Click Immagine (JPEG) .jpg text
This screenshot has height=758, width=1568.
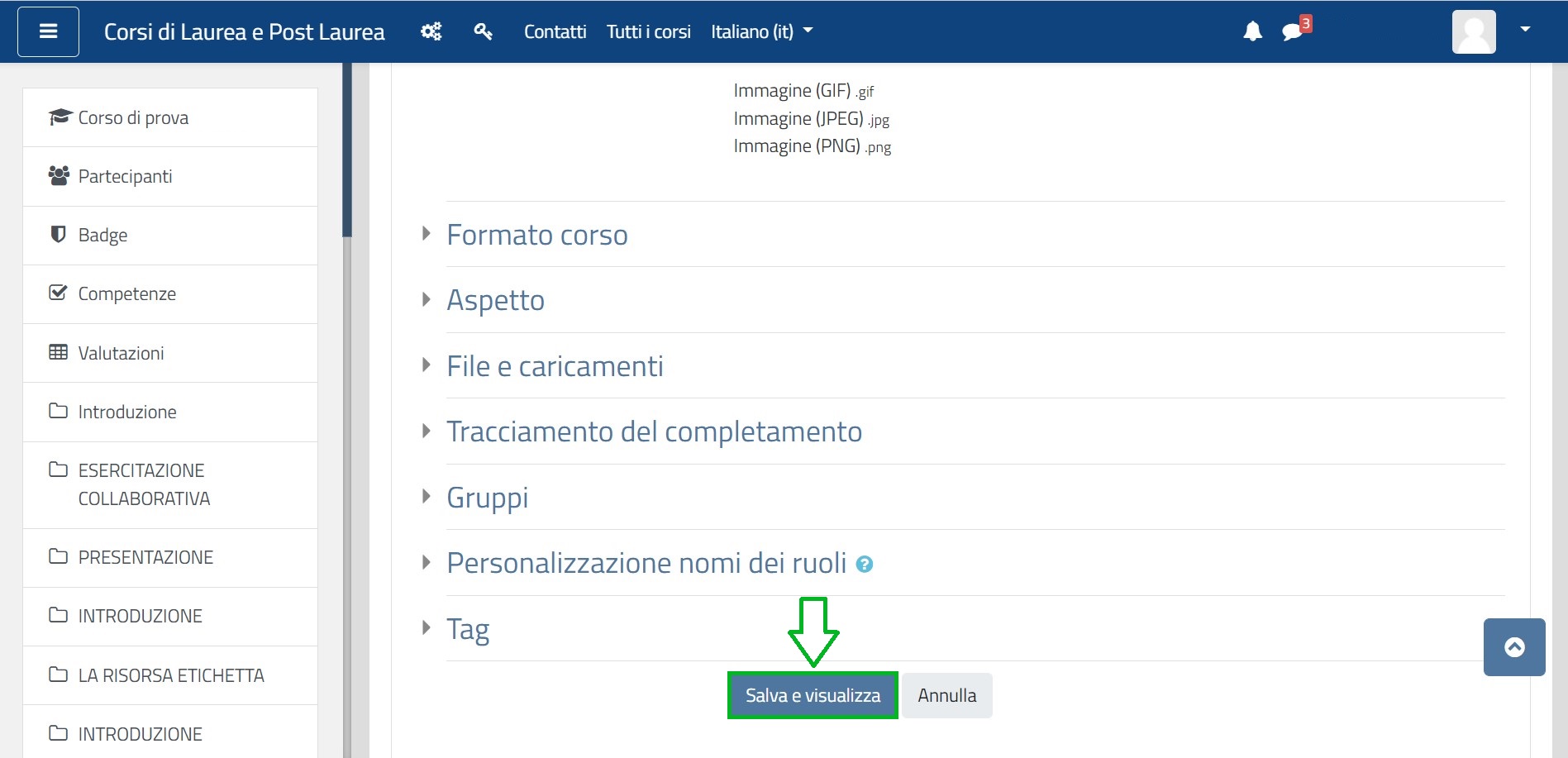(x=812, y=119)
